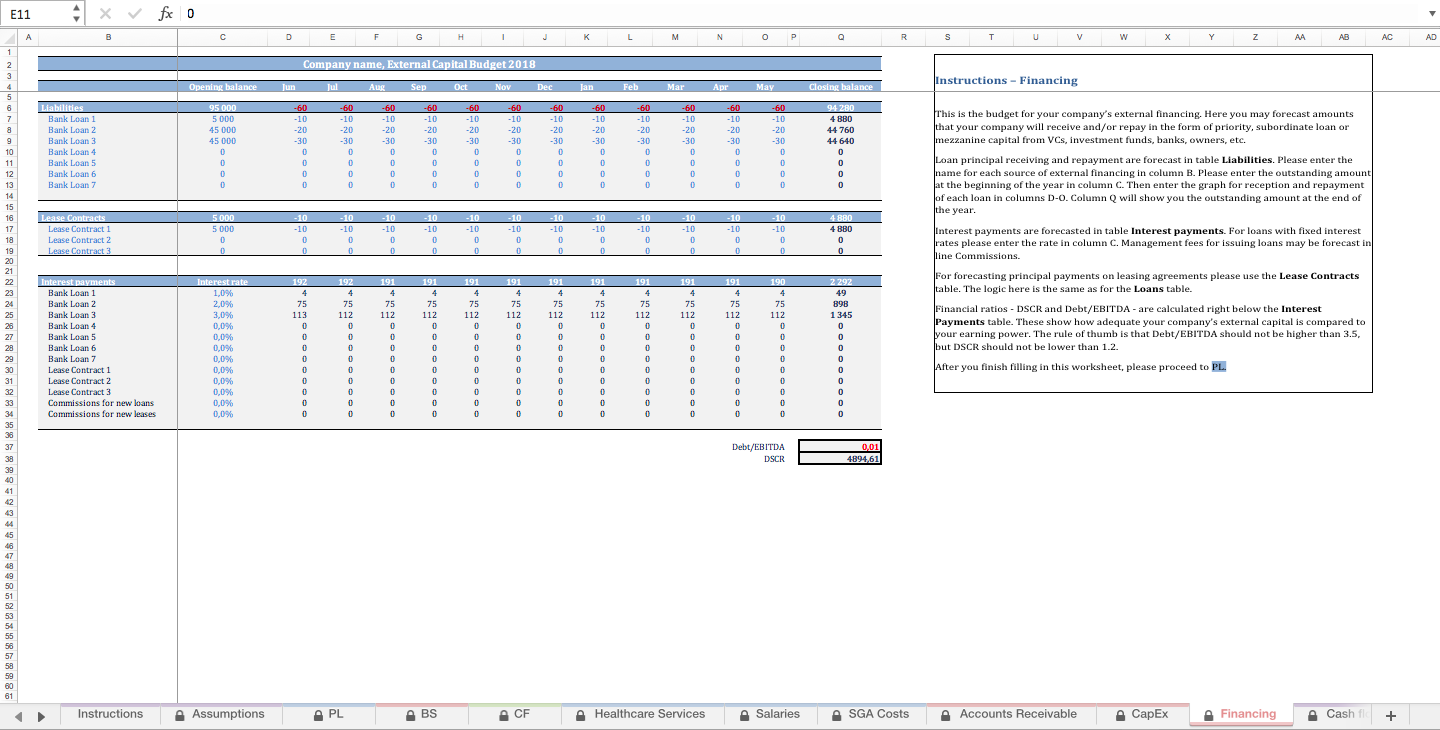1440x730 pixels.
Task: Click 'Bank Loan 4' in the Interest payments table
Action: [72, 326]
